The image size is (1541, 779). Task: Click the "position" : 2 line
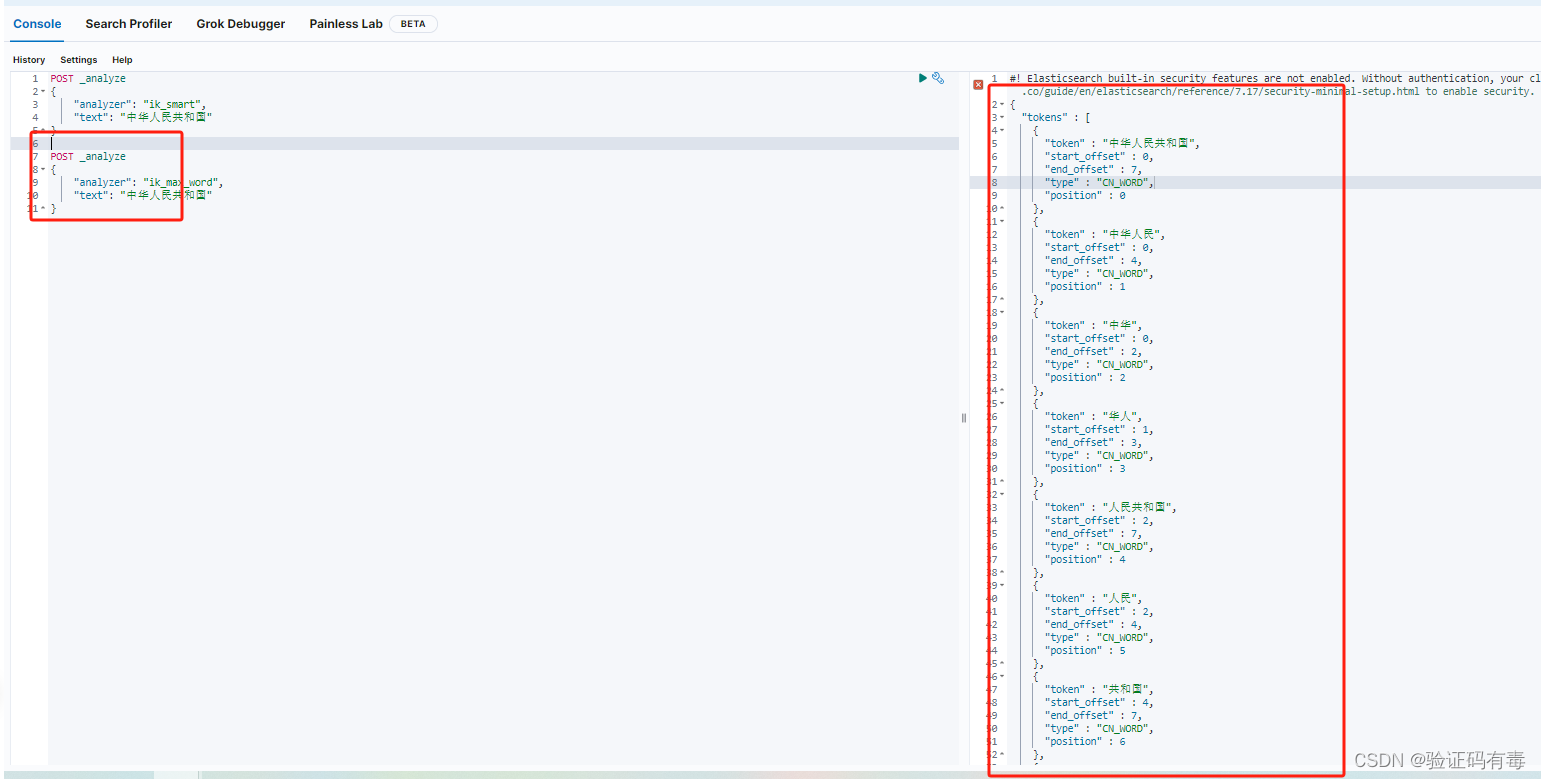[x=1085, y=377]
